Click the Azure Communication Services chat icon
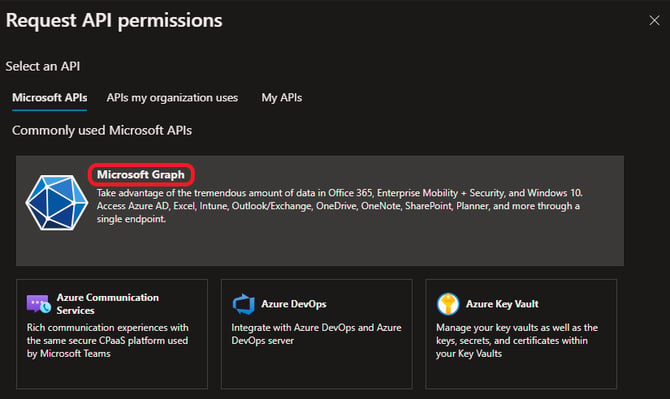This screenshot has height=399, width=670. click(38, 304)
